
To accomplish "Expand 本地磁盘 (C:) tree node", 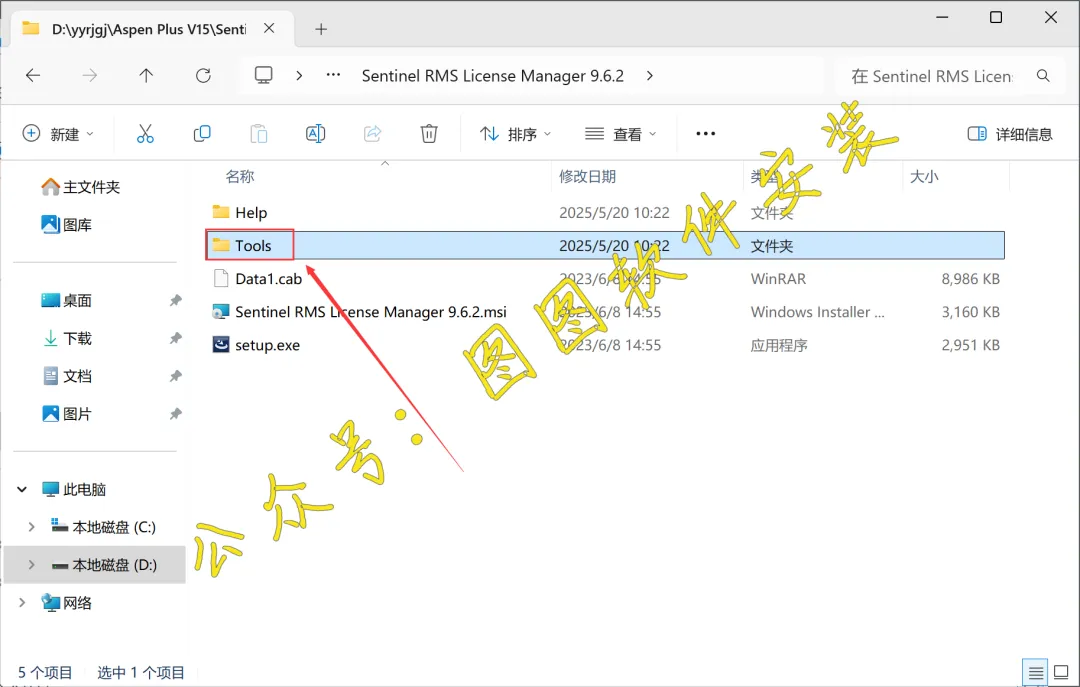I will (31, 527).
